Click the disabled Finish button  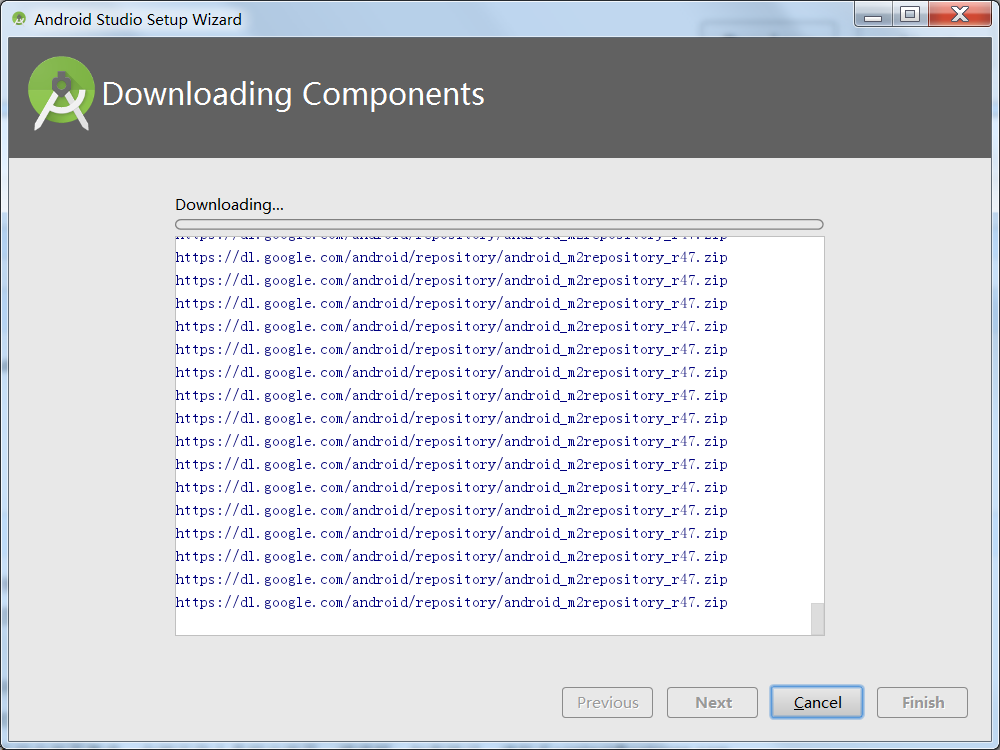pos(922,702)
